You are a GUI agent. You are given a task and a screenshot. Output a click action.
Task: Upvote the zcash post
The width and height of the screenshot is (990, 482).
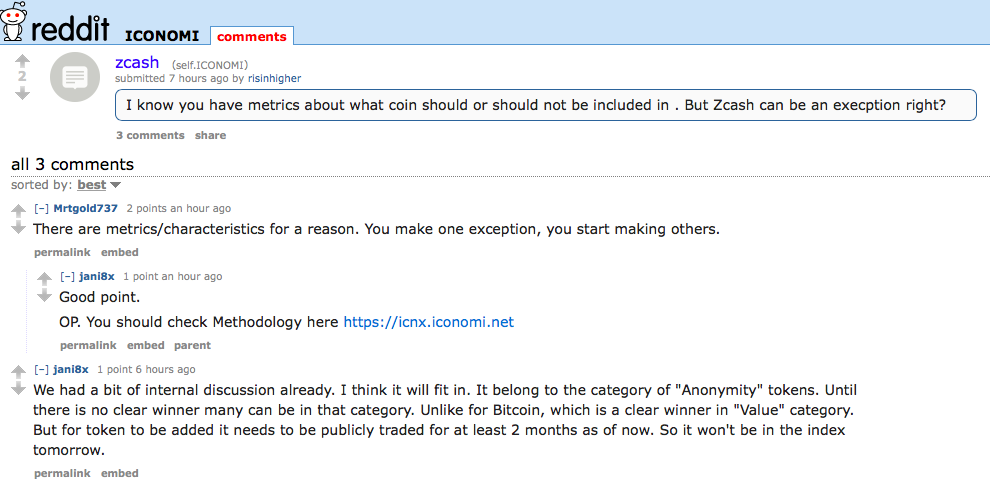coord(22,61)
